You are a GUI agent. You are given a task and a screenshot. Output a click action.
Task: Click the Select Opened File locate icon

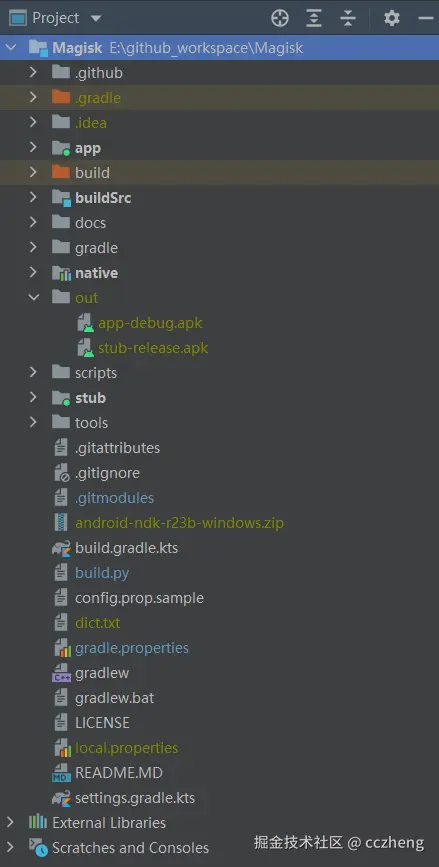click(280, 18)
